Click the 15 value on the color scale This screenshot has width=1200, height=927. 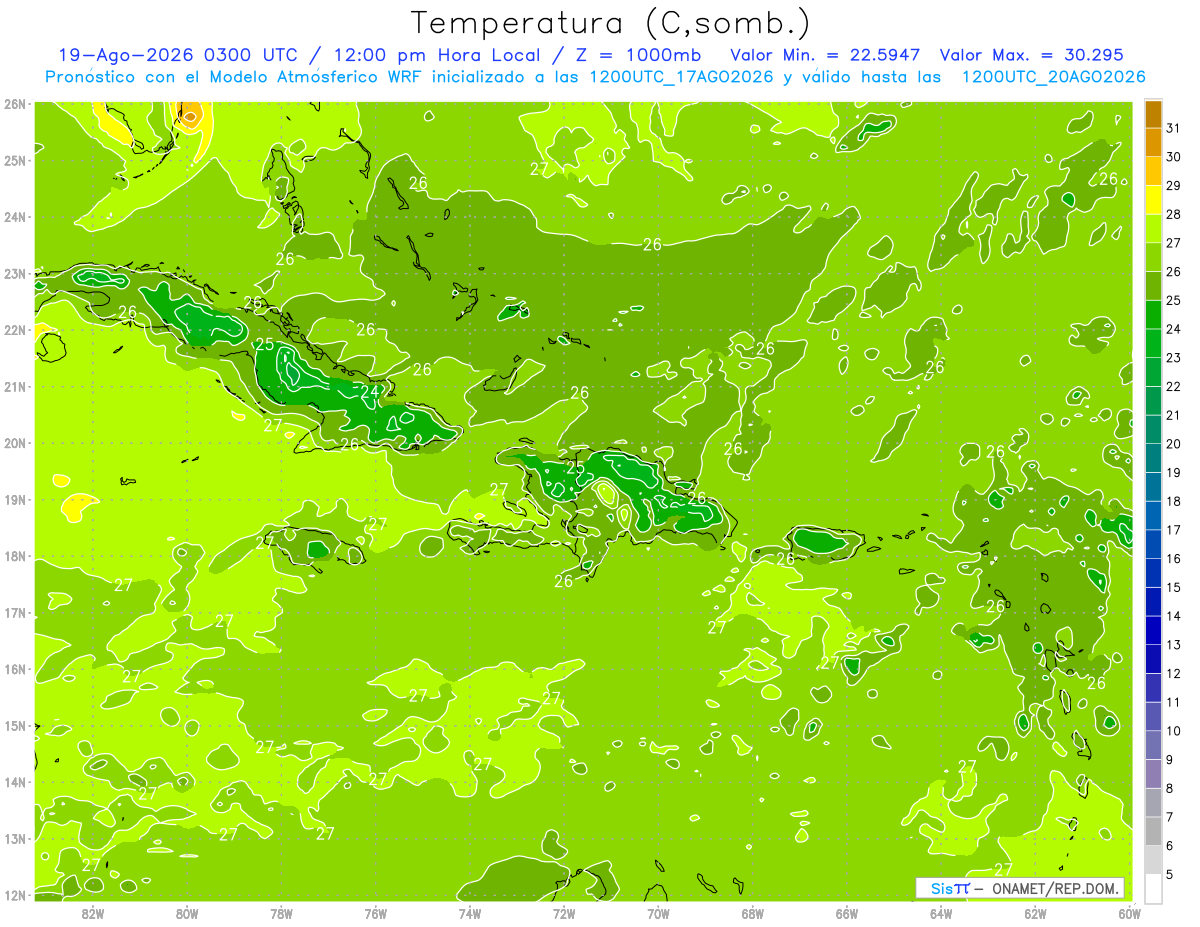click(1174, 587)
